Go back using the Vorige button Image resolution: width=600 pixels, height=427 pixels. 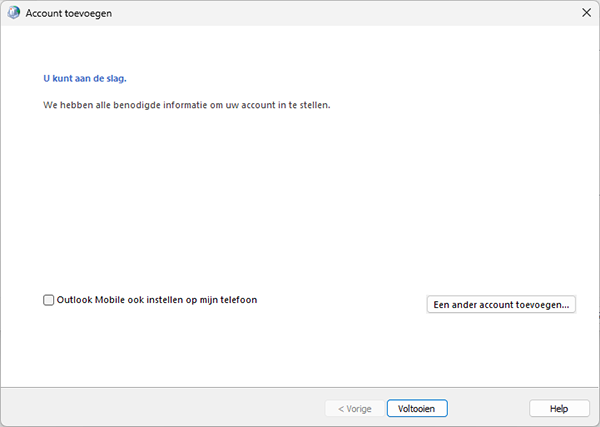pos(355,409)
